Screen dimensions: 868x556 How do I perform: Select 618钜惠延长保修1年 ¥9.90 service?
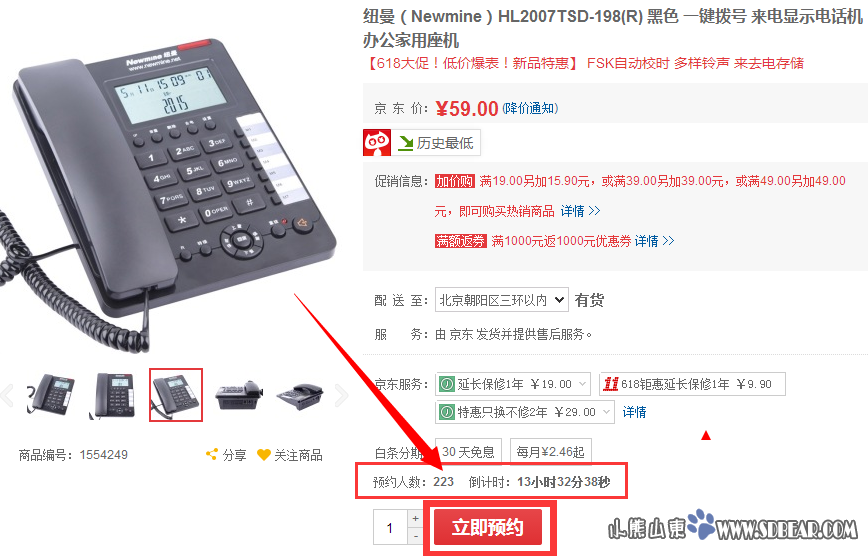pos(693,384)
